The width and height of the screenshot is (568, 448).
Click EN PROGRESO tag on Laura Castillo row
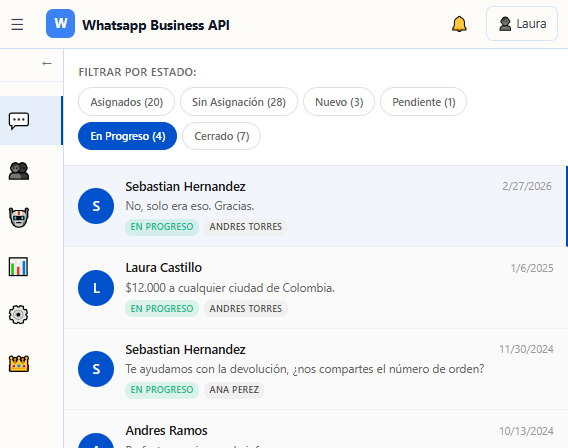coord(162,309)
